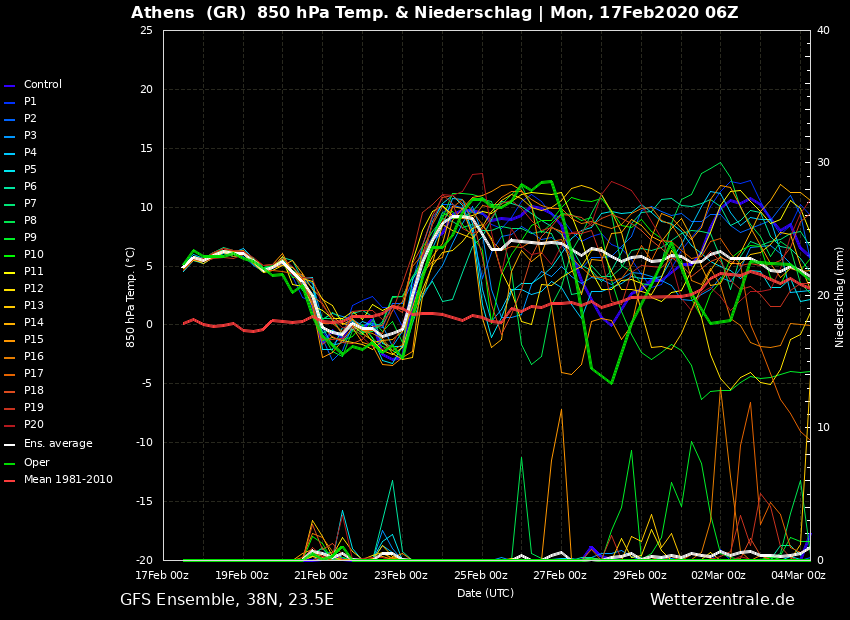Click the red color dash beside Mean 1981-2010
Viewport: 850px width, 620px height.
(x=9, y=481)
